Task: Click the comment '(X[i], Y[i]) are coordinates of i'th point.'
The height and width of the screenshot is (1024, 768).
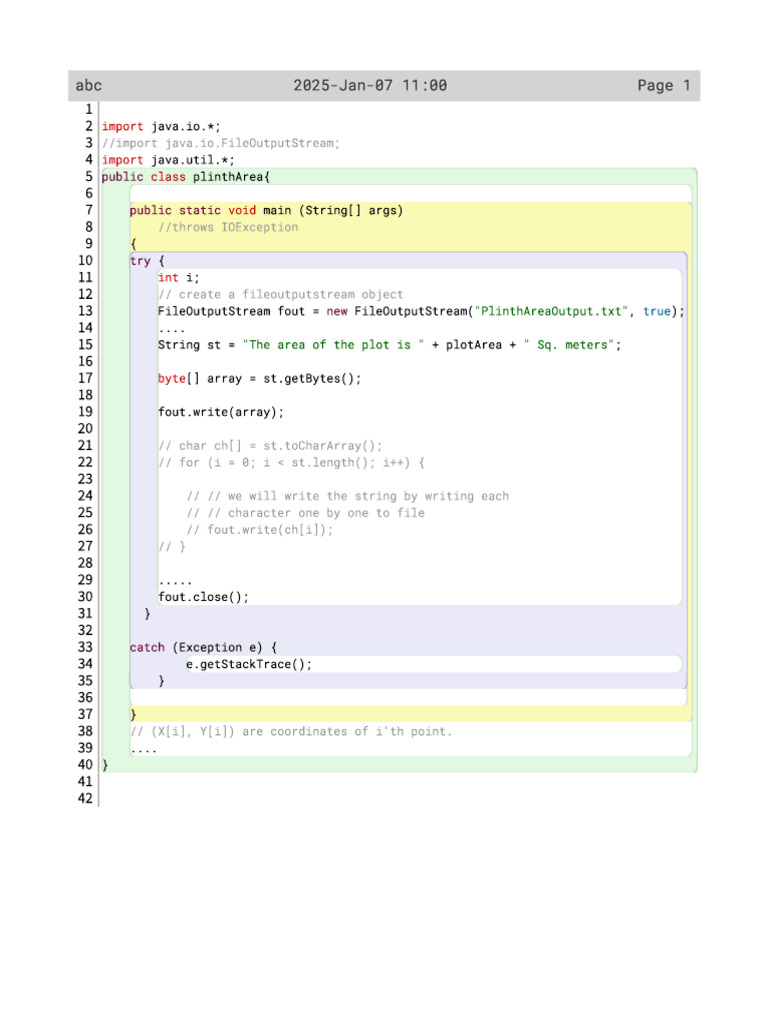Action: pyautogui.click(x=291, y=731)
